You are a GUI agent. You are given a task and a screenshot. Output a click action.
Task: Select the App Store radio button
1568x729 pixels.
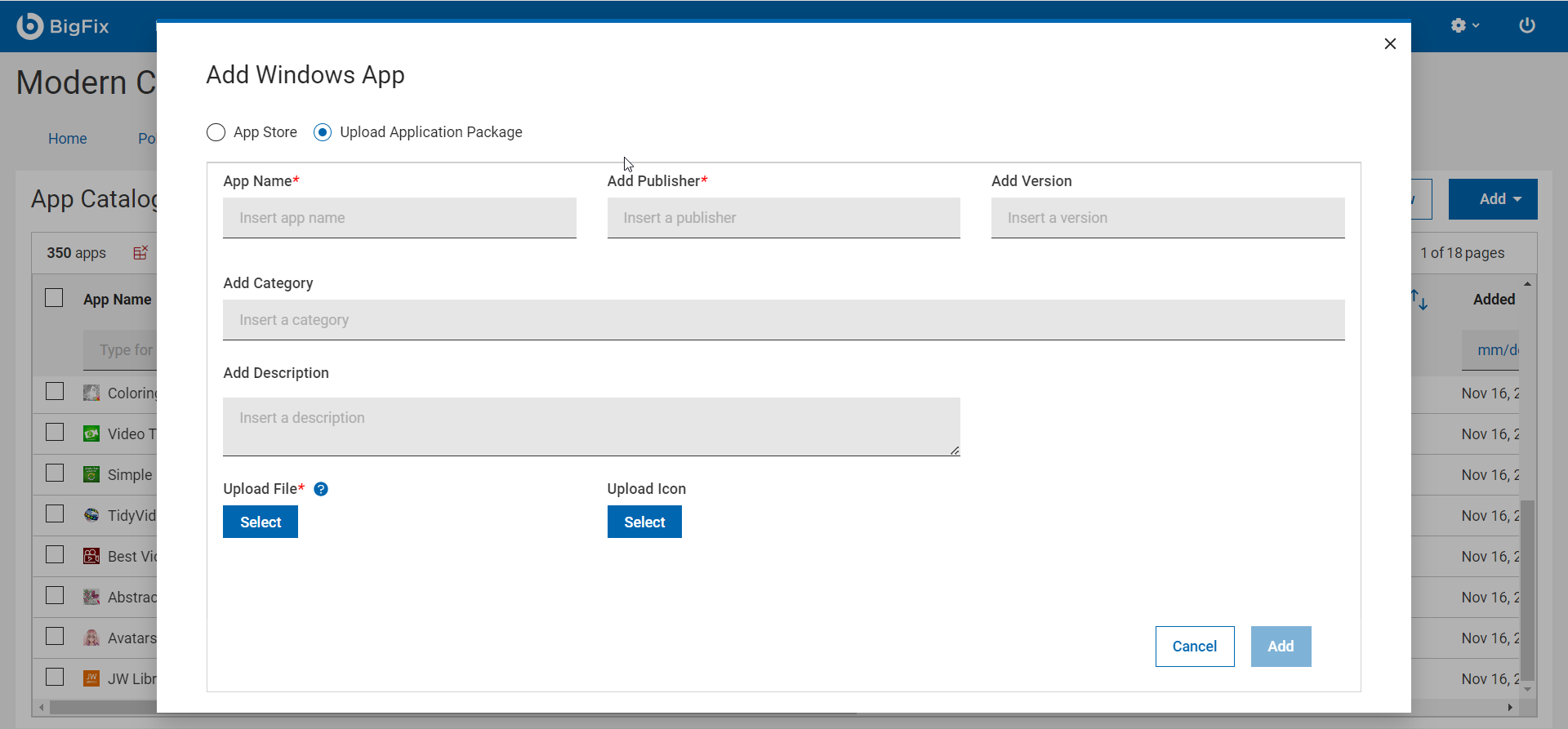(216, 132)
